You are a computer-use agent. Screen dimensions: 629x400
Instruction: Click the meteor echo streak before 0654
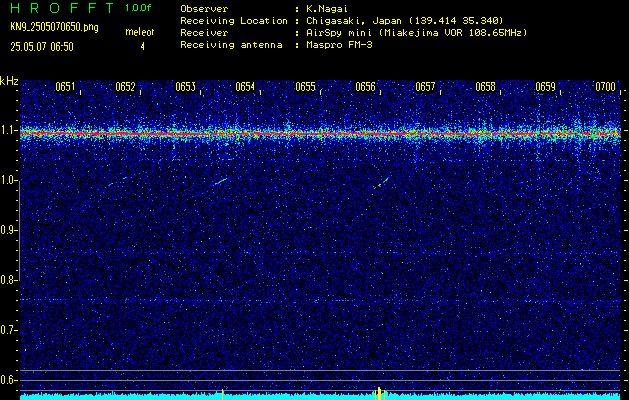pyautogui.click(x=221, y=181)
